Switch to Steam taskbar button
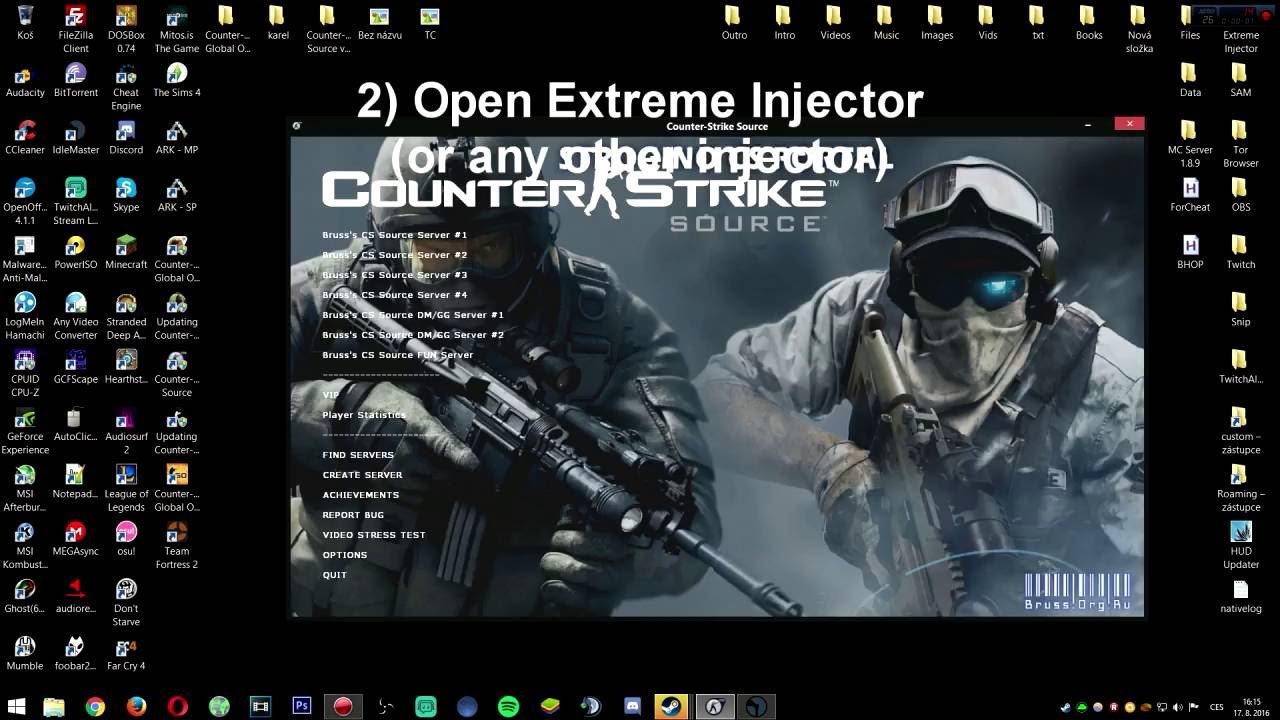 pos(673,707)
